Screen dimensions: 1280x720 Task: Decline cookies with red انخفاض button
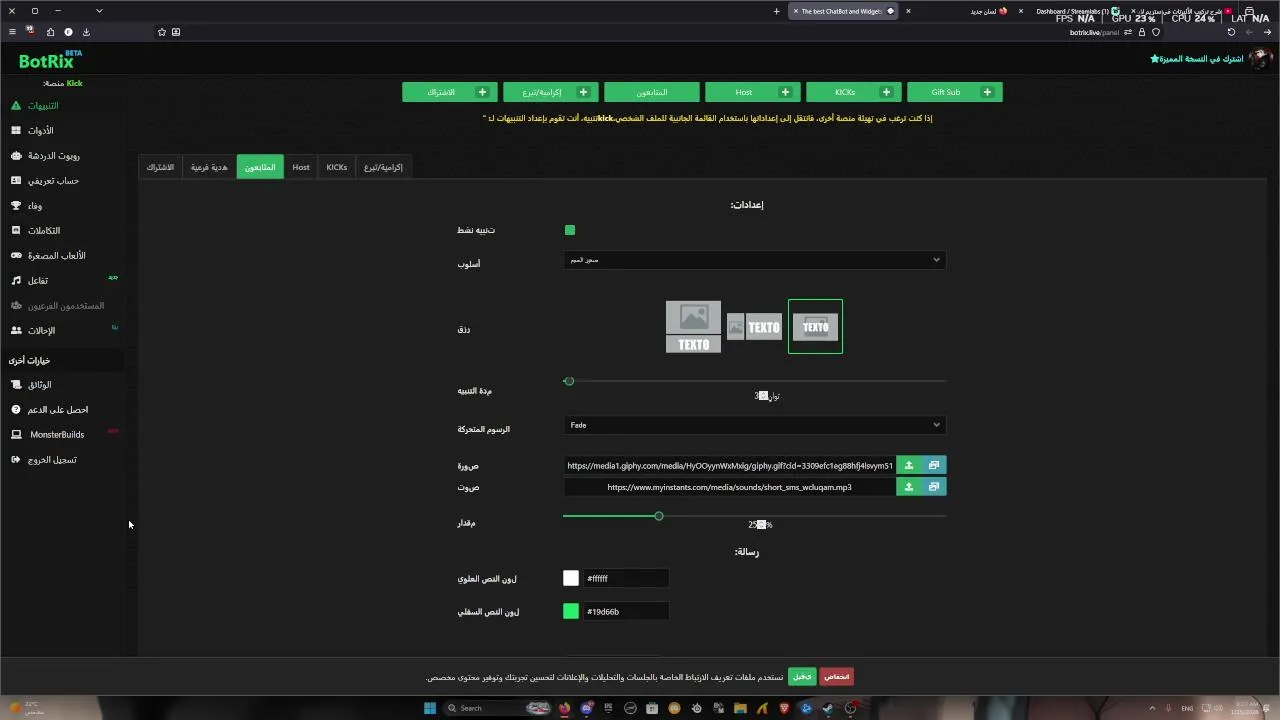[x=837, y=677]
